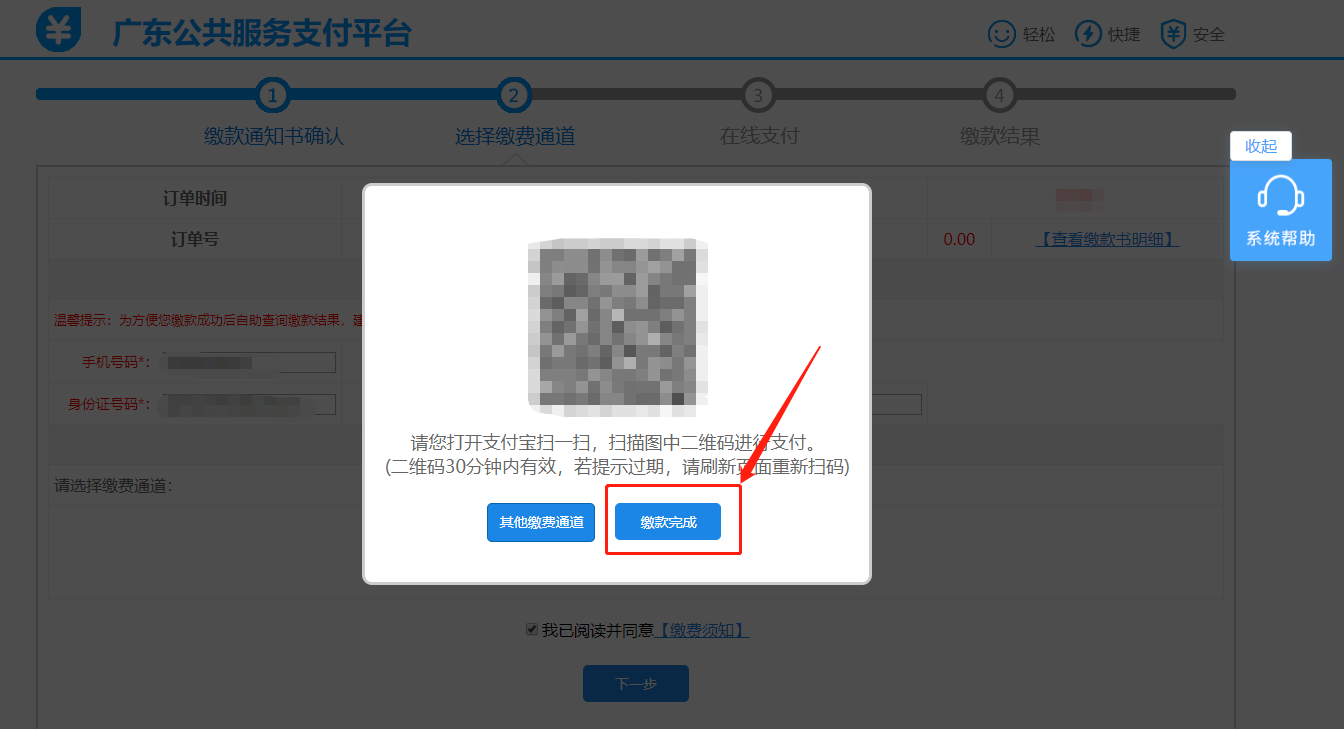Click the 身份证号码 input field

(249, 405)
